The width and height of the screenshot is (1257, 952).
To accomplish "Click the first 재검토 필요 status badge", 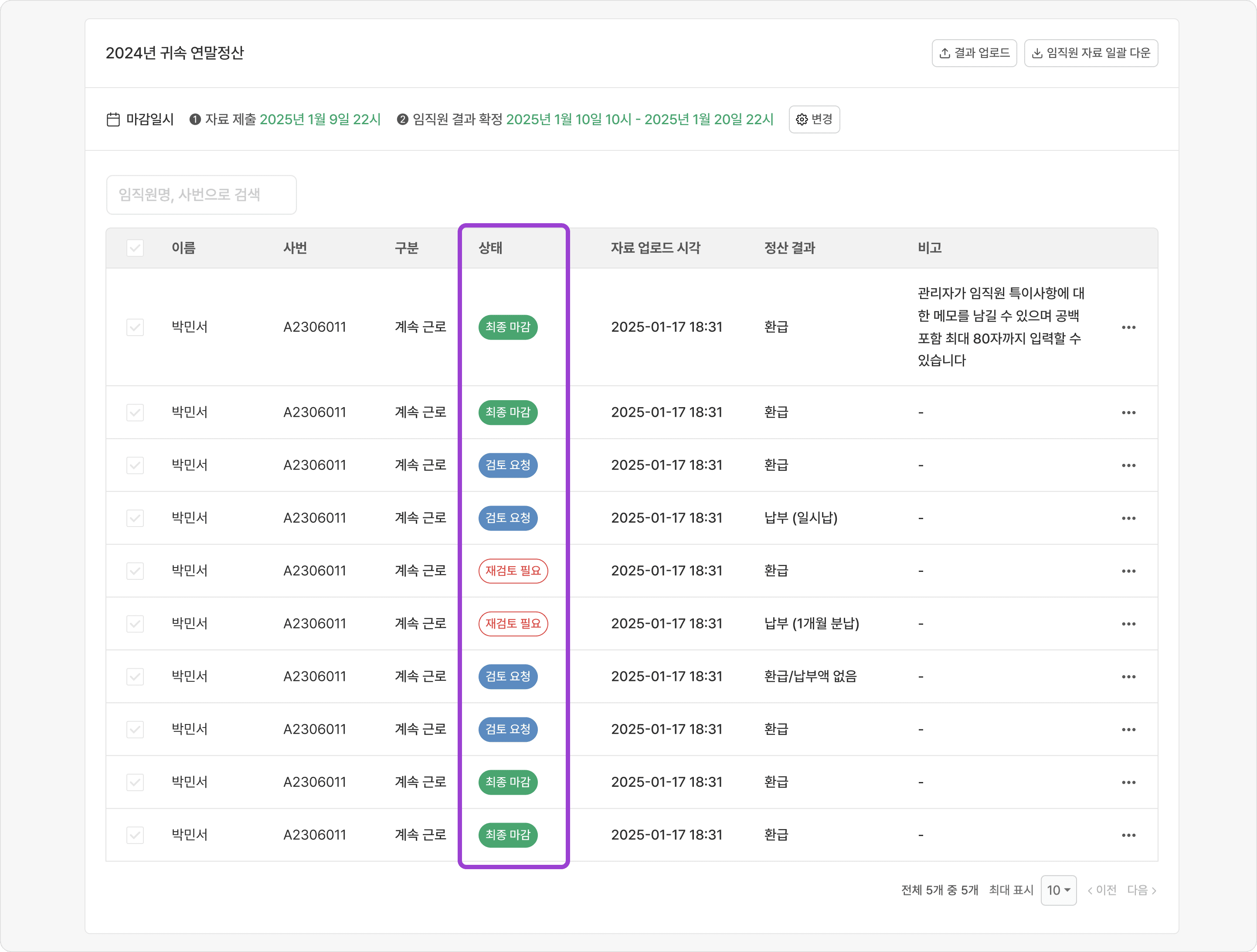I will point(513,571).
